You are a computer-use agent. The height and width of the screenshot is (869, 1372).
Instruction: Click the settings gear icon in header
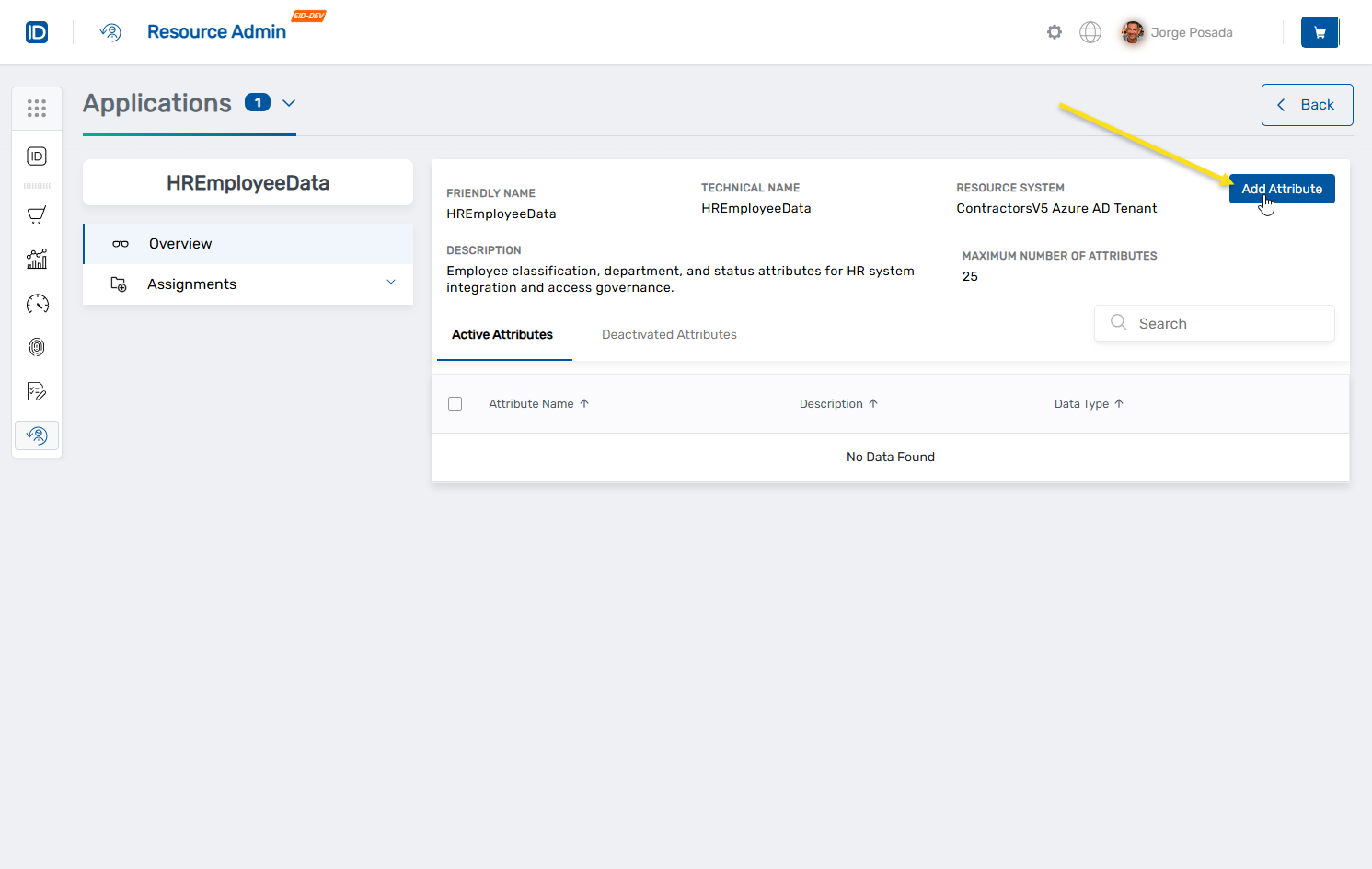coord(1055,32)
